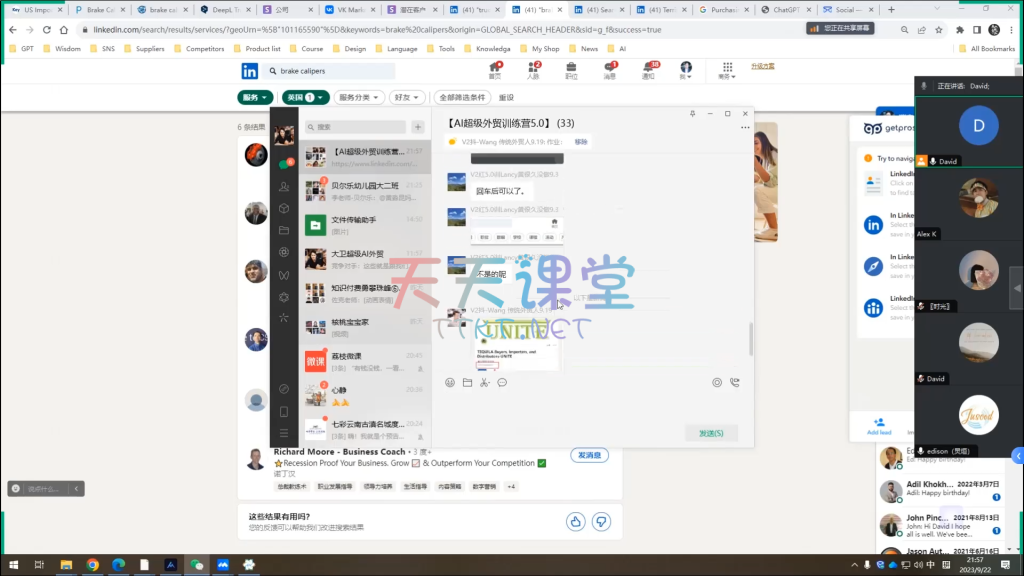Click the thumbs-up feedback icon
This screenshot has height=576, width=1024.
coord(575,521)
